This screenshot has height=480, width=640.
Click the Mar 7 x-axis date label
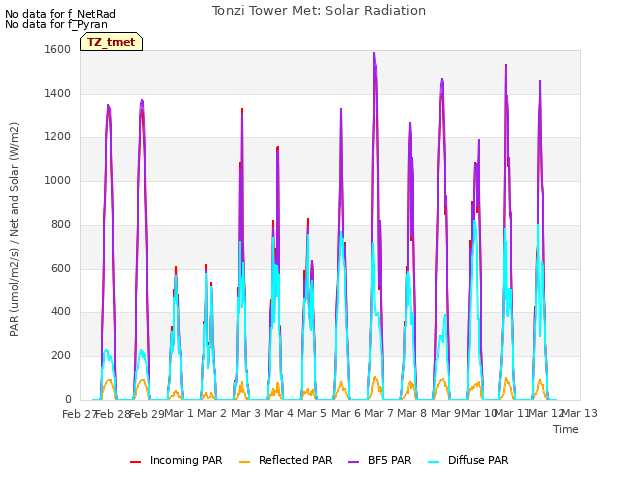(x=379, y=413)
